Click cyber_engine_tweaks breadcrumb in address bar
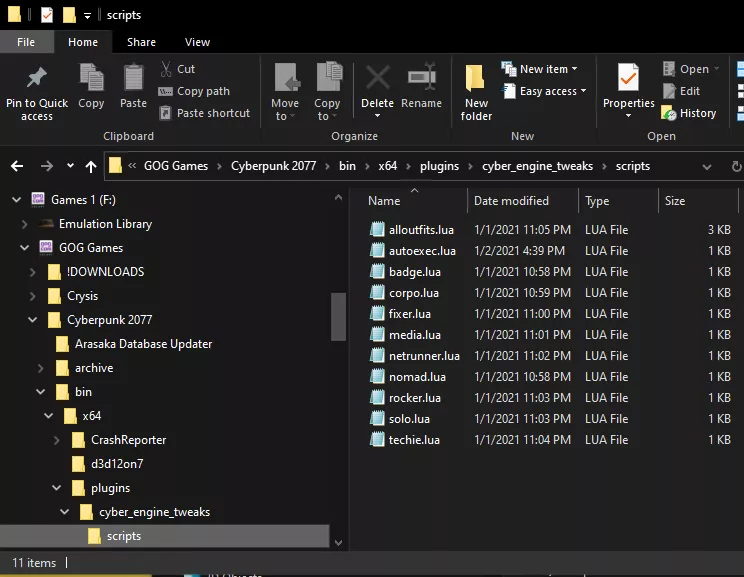The height and width of the screenshot is (577, 744). tap(538, 166)
